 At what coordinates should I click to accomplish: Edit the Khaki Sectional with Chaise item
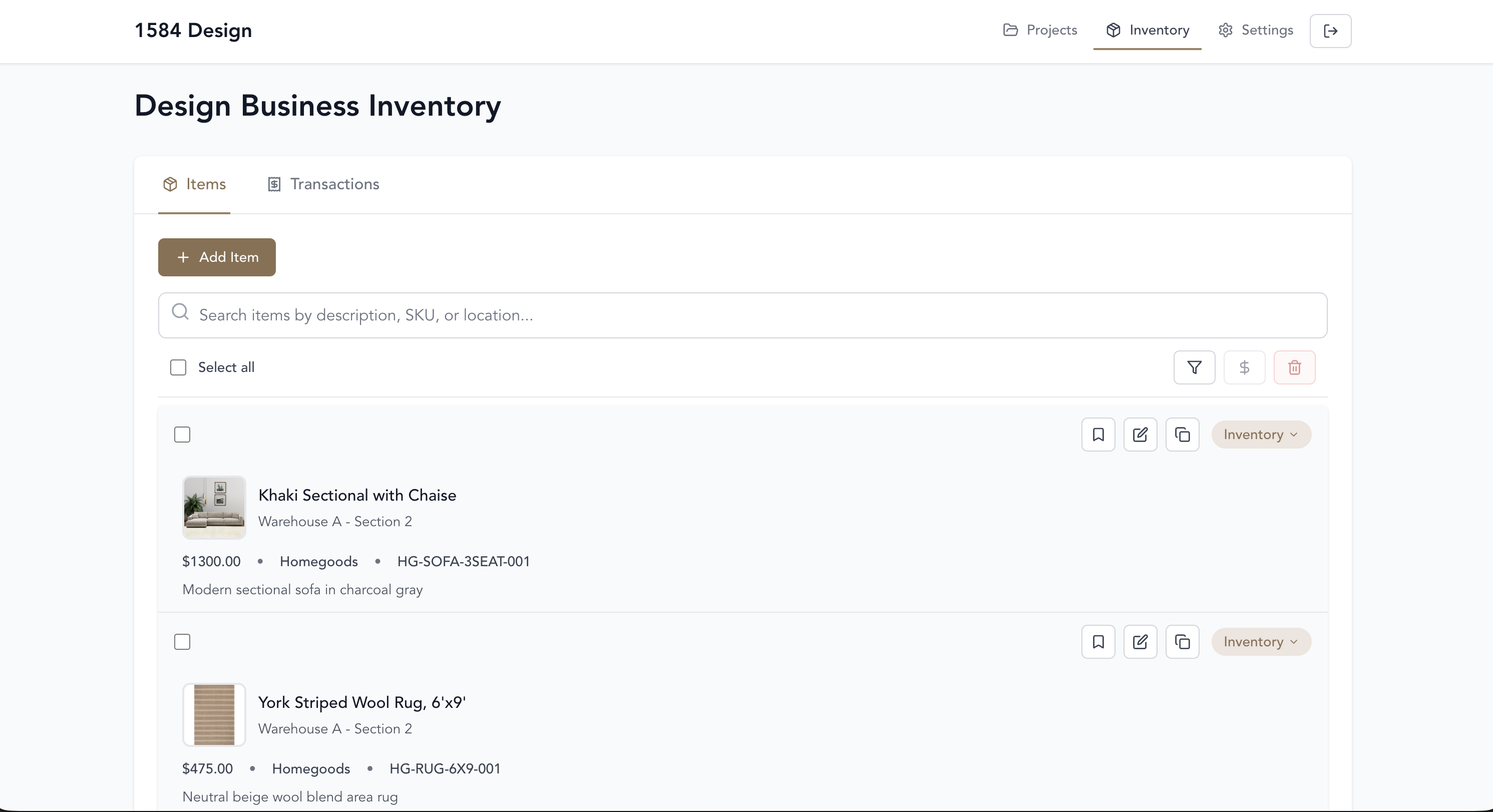(x=1140, y=434)
